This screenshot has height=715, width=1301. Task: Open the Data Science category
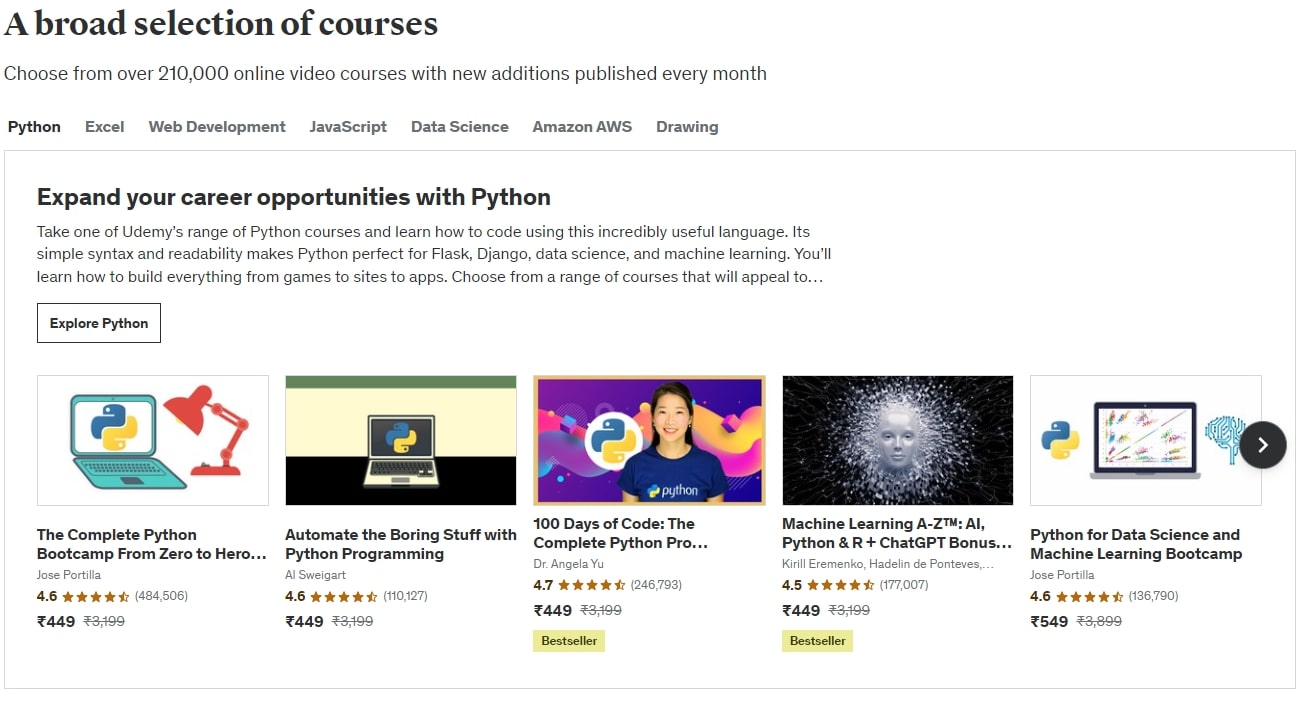coord(459,126)
